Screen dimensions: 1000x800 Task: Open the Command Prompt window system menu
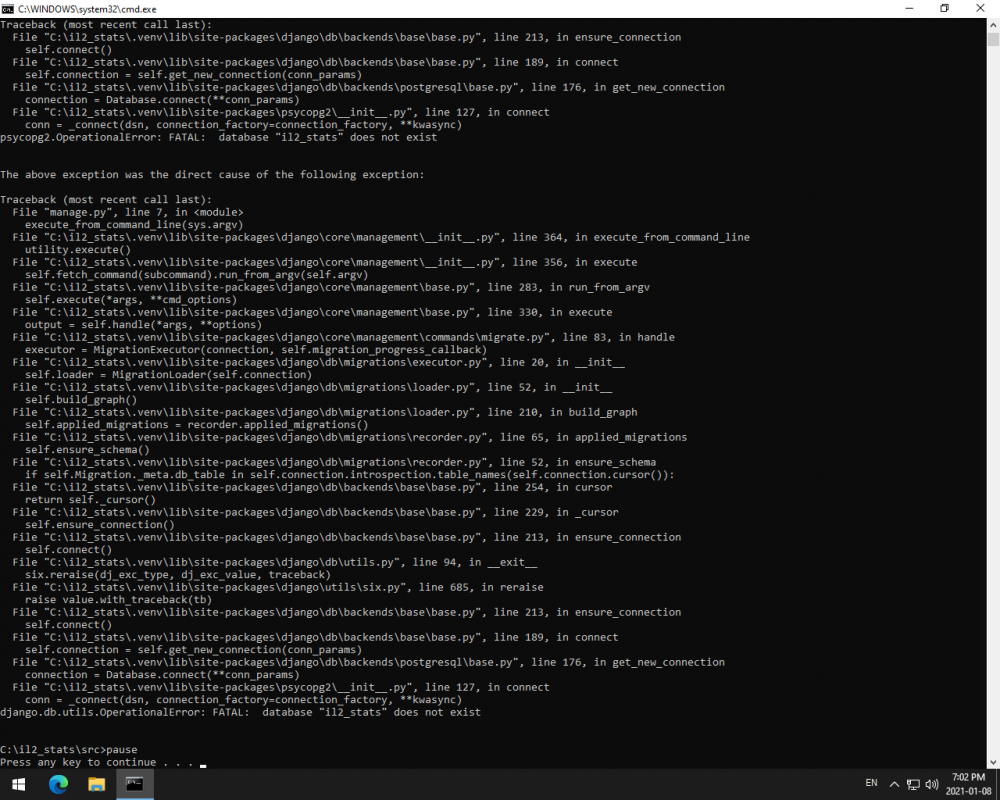tap(10, 8)
